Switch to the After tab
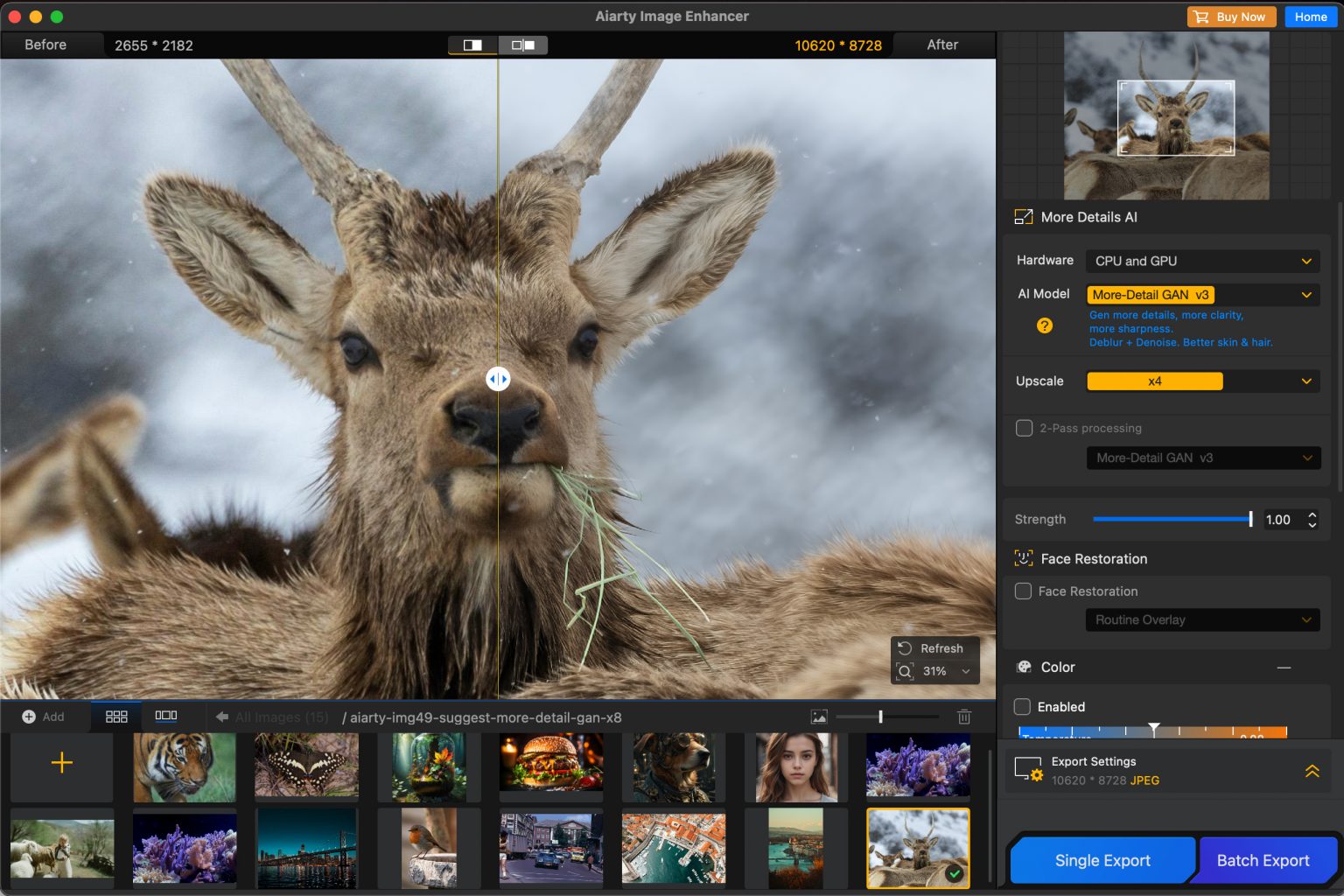The height and width of the screenshot is (896, 1344). click(x=941, y=45)
